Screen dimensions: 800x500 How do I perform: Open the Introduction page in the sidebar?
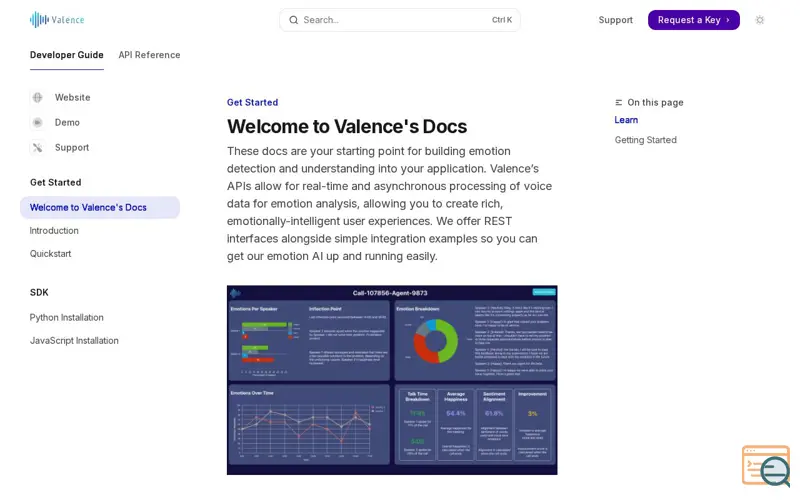coord(54,231)
